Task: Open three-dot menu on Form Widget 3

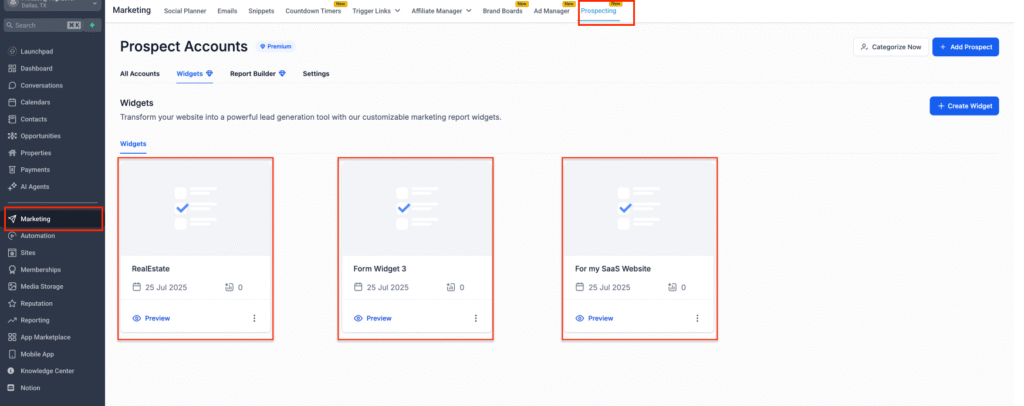Action: pyautogui.click(x=475, y=319)
